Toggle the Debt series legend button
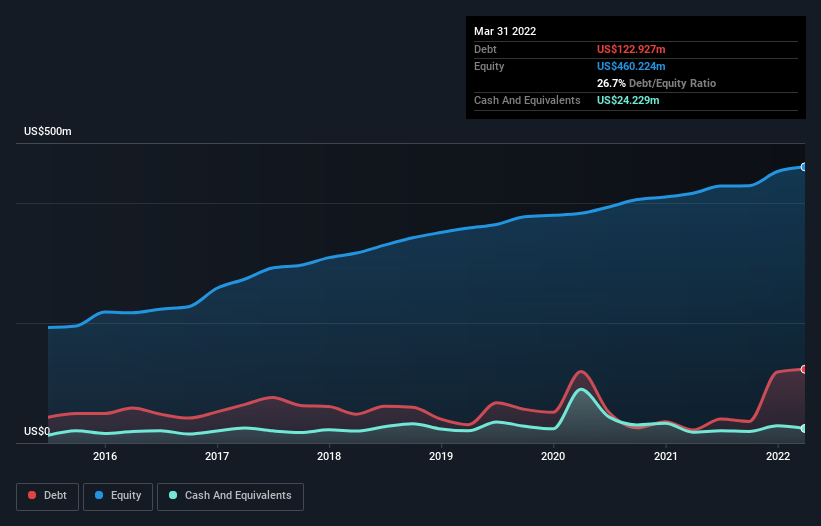 click(47, 496)
